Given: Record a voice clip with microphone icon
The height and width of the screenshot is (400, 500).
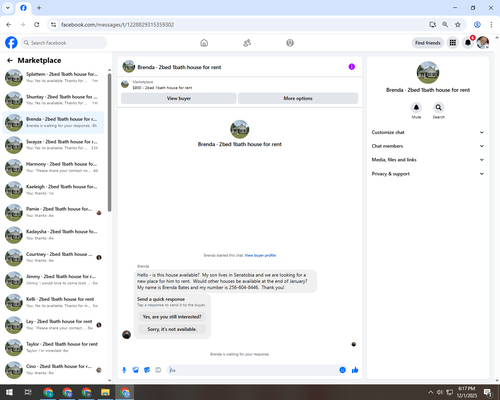Looking at the screenshot, I should click(x=124, y=370).
